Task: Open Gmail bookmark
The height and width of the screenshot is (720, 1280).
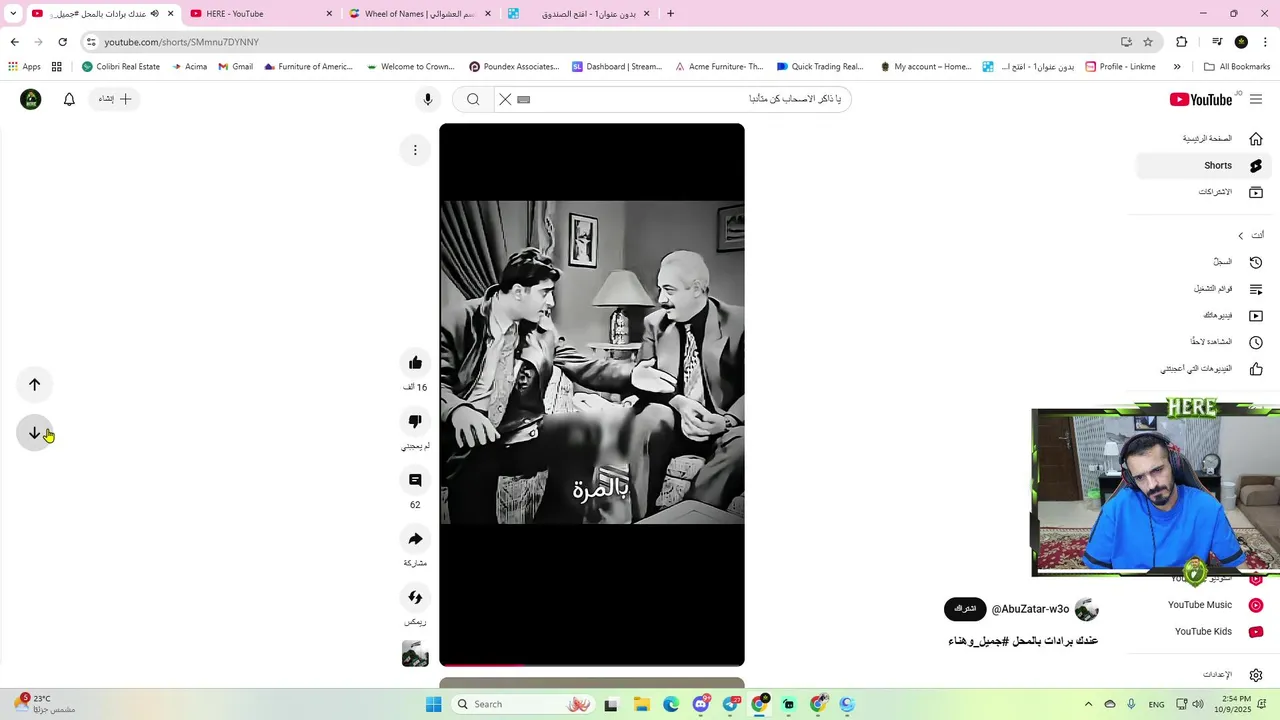Action: 235,67
